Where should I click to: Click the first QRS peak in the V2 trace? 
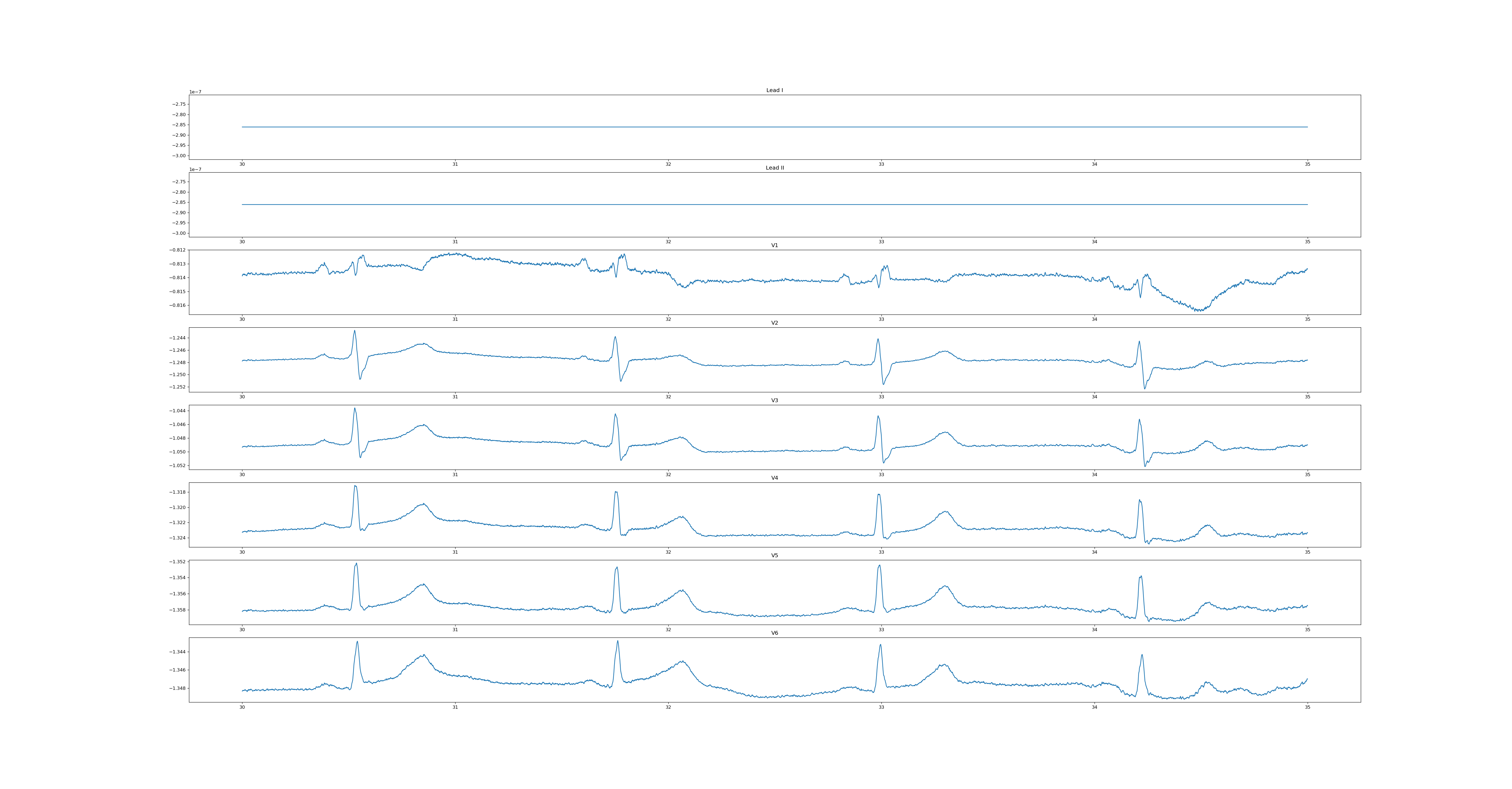point(354,331)
